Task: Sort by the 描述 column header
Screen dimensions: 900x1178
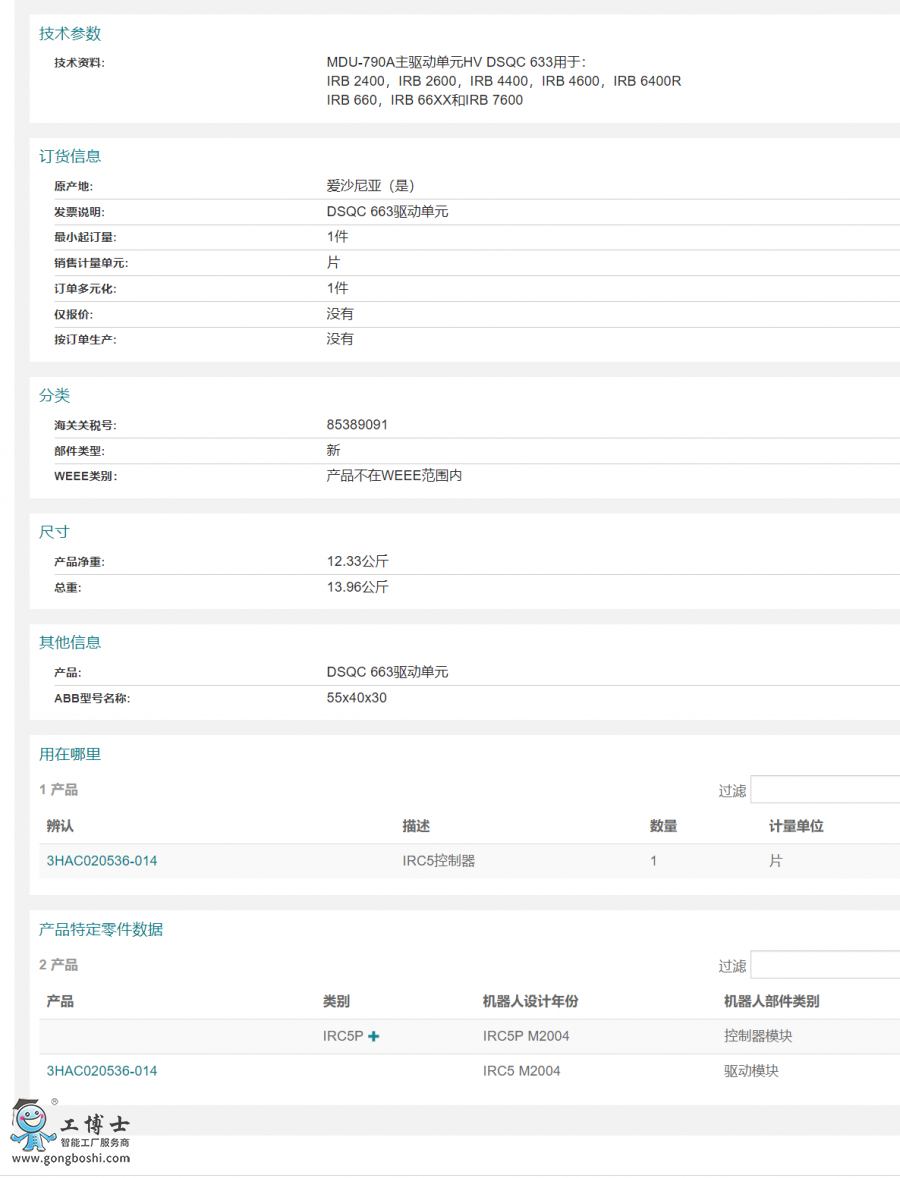Action: click(416, 826)
